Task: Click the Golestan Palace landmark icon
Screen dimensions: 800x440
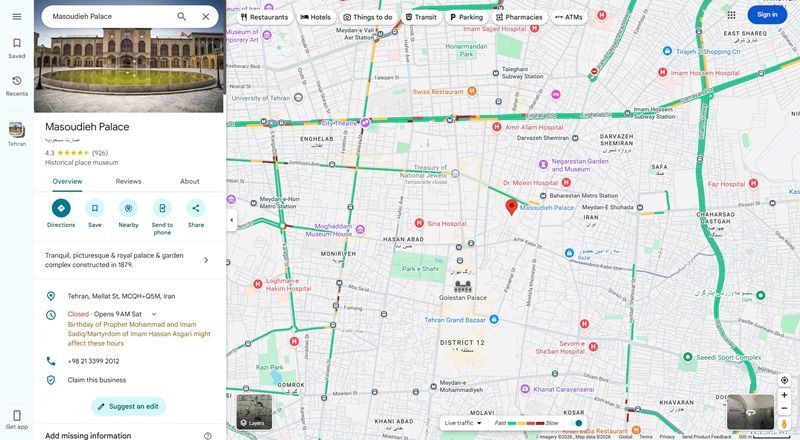Action: [463, 286]
